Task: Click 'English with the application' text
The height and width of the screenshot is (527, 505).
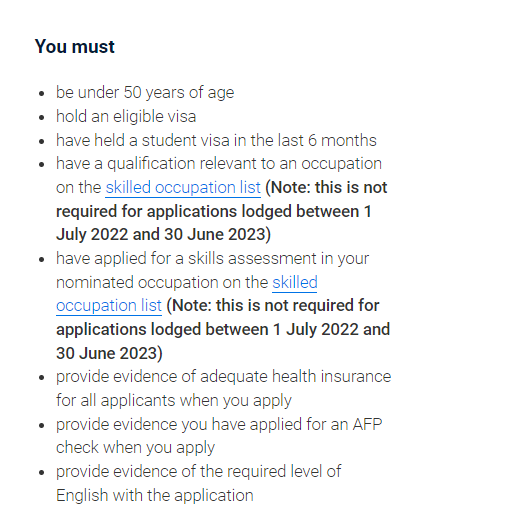Action: [x=155, y=495]
